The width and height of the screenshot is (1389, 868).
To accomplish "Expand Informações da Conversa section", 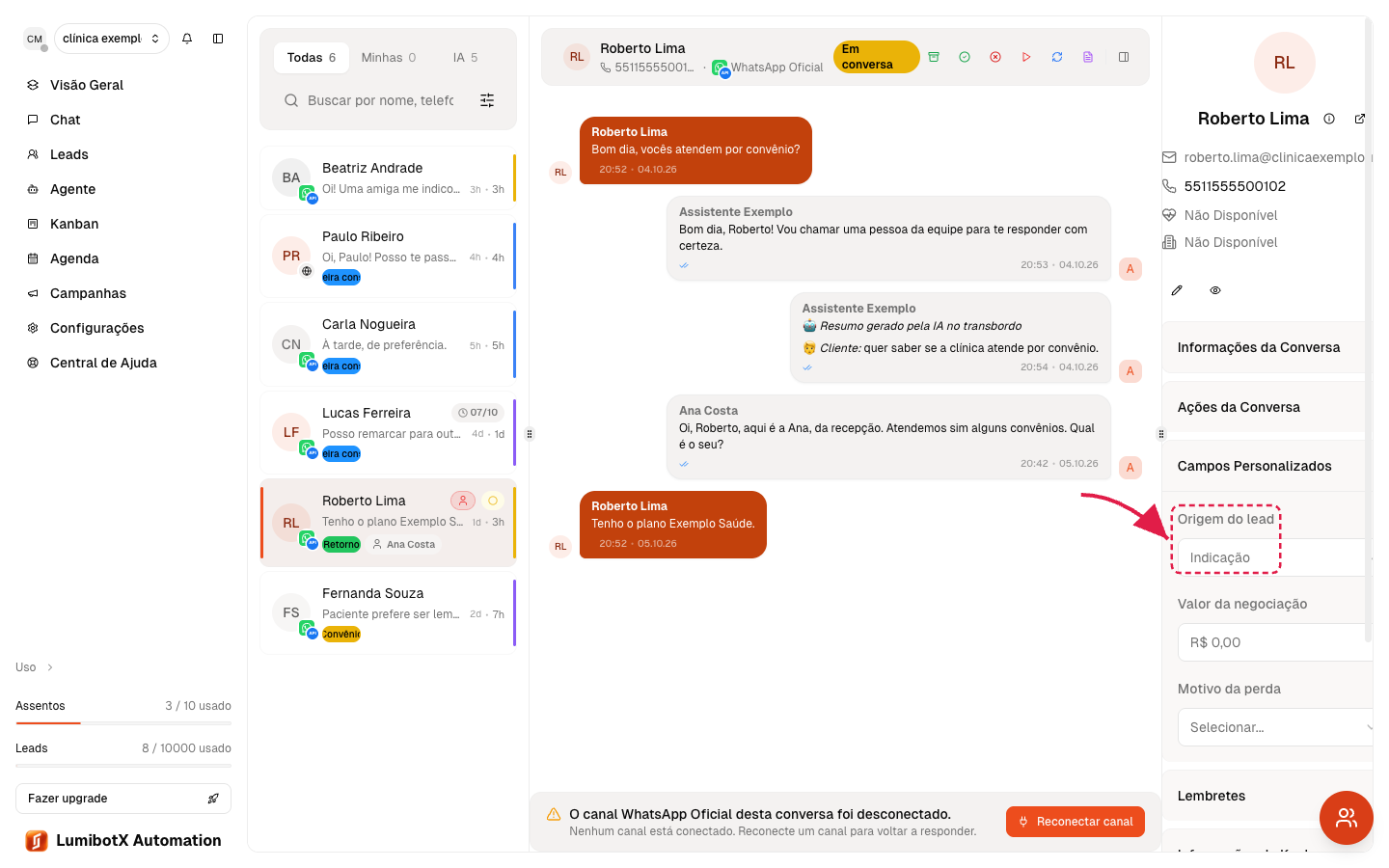I will pyautogui.click(x=1266, y=347).
